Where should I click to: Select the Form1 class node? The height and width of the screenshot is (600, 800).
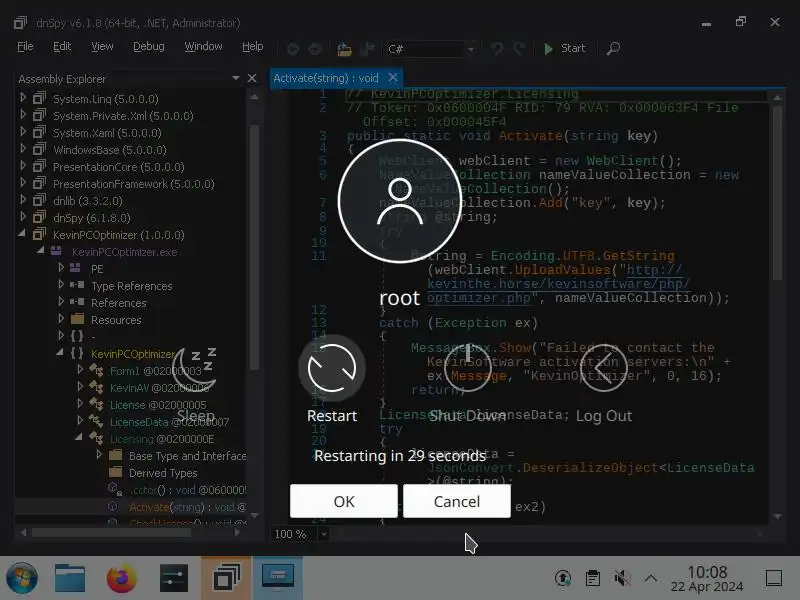click(x=156, y=371)
